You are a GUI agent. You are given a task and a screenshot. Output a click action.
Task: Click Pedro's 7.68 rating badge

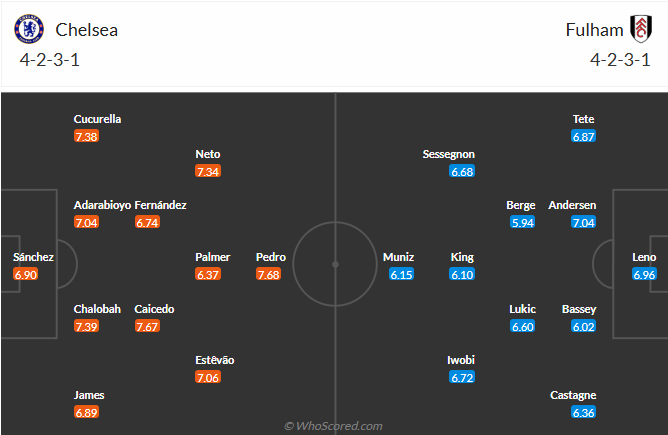(x=268, y=274)
